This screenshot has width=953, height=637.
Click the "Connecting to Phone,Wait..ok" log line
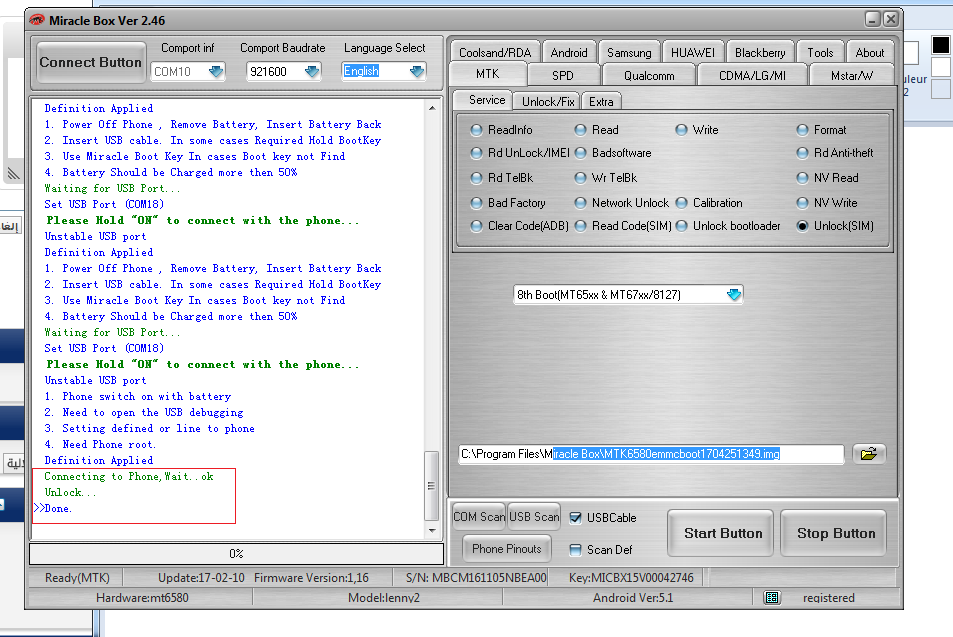128,477
